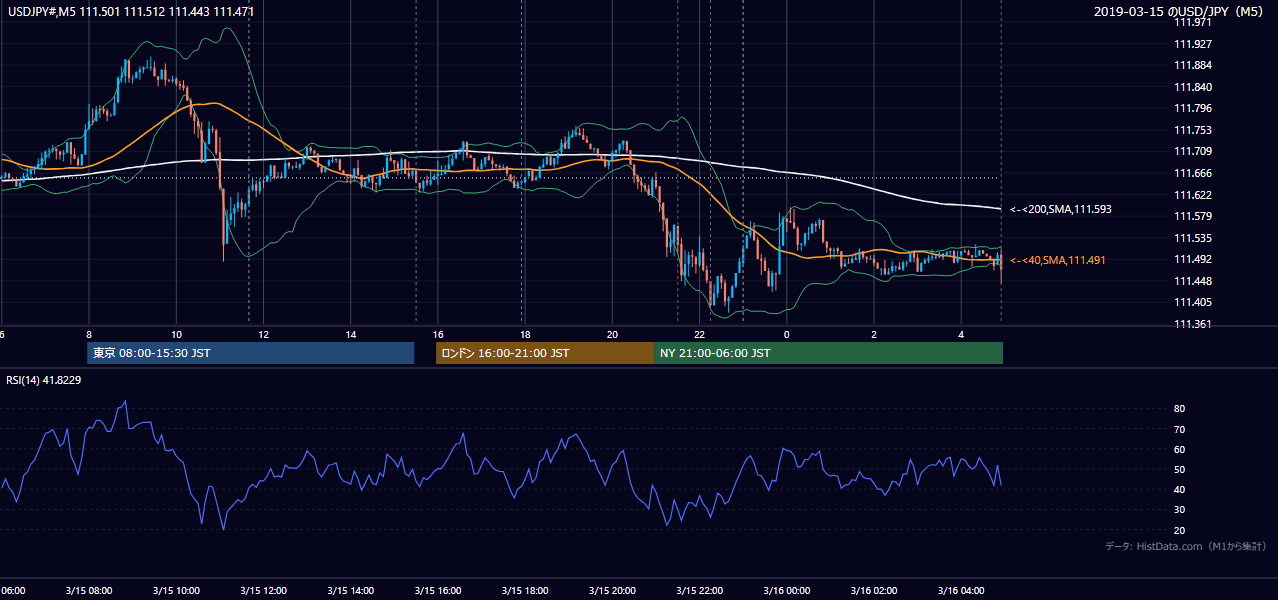Click hour tick 20 under the price chart
The width and height of the screenshot is (1278, 600).
pos(612,334)
